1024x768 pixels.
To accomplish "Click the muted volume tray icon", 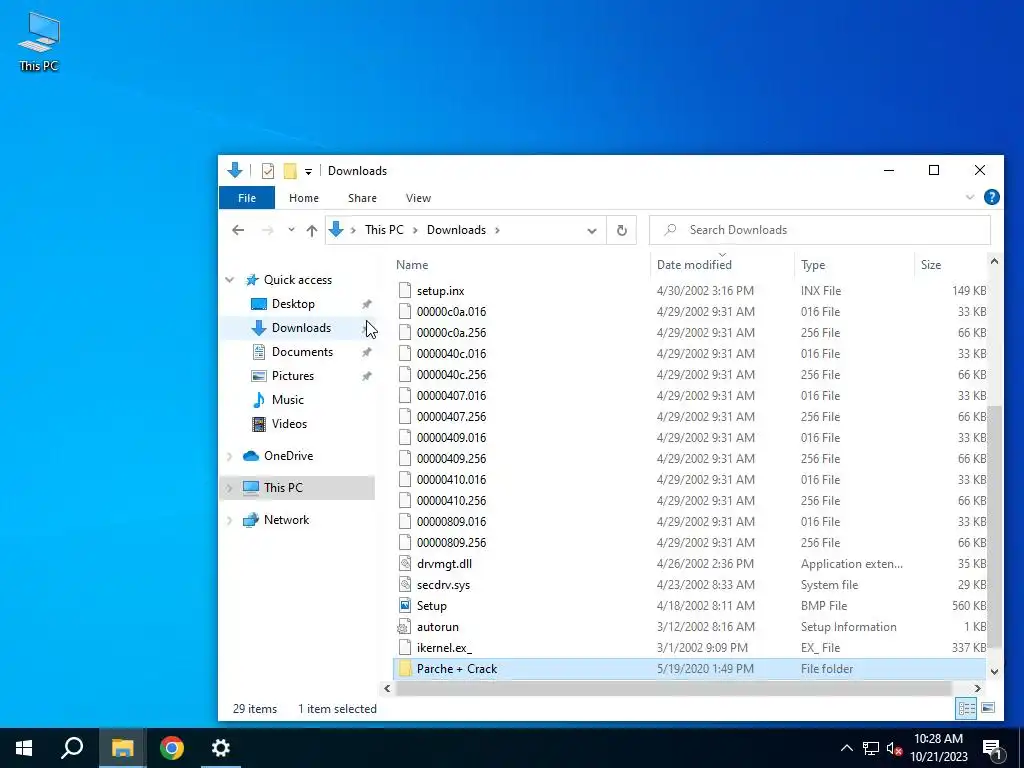I will (x=895, y=748).
